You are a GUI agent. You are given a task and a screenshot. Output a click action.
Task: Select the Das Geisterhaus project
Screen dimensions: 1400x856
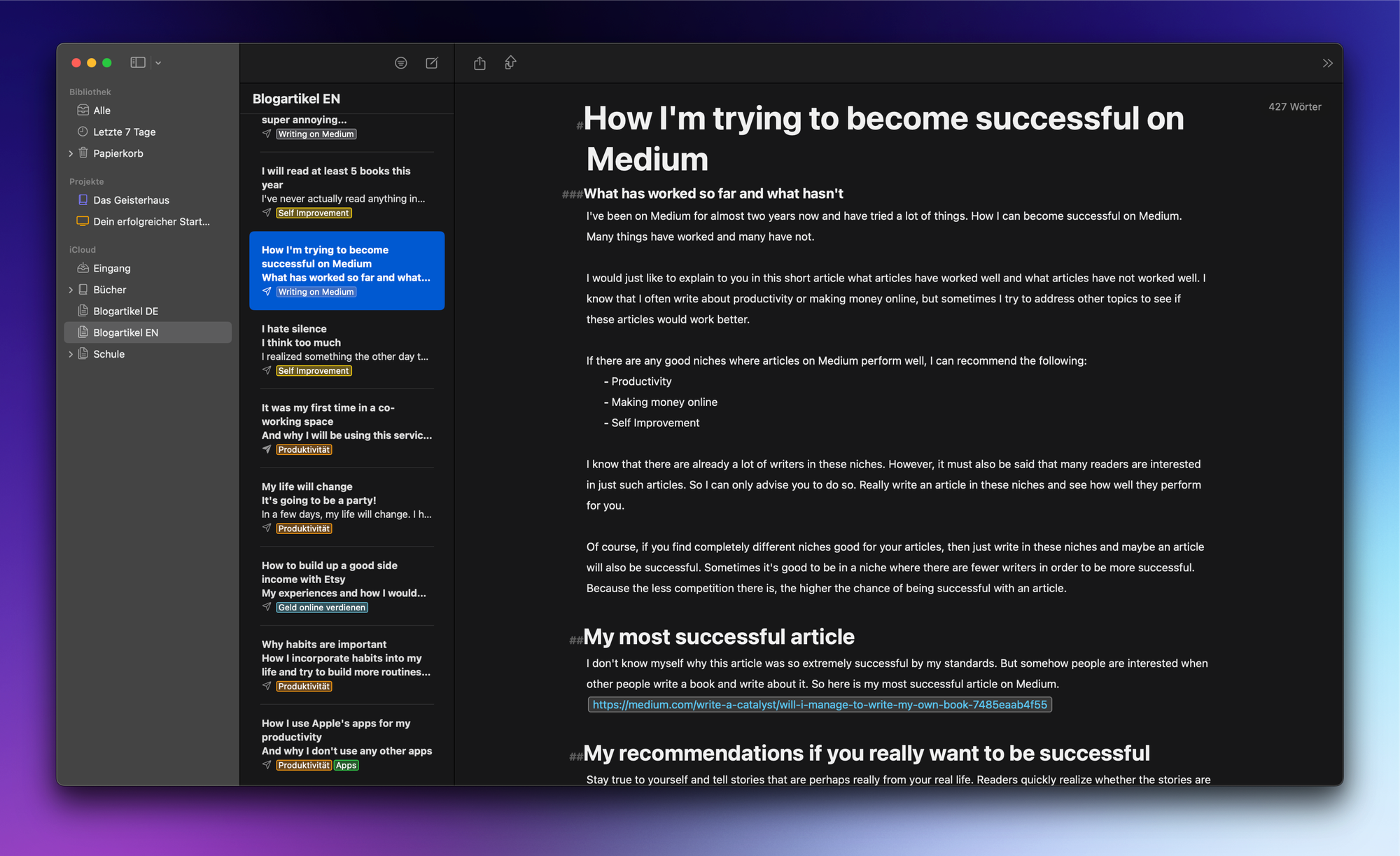[x=131, y=200]
